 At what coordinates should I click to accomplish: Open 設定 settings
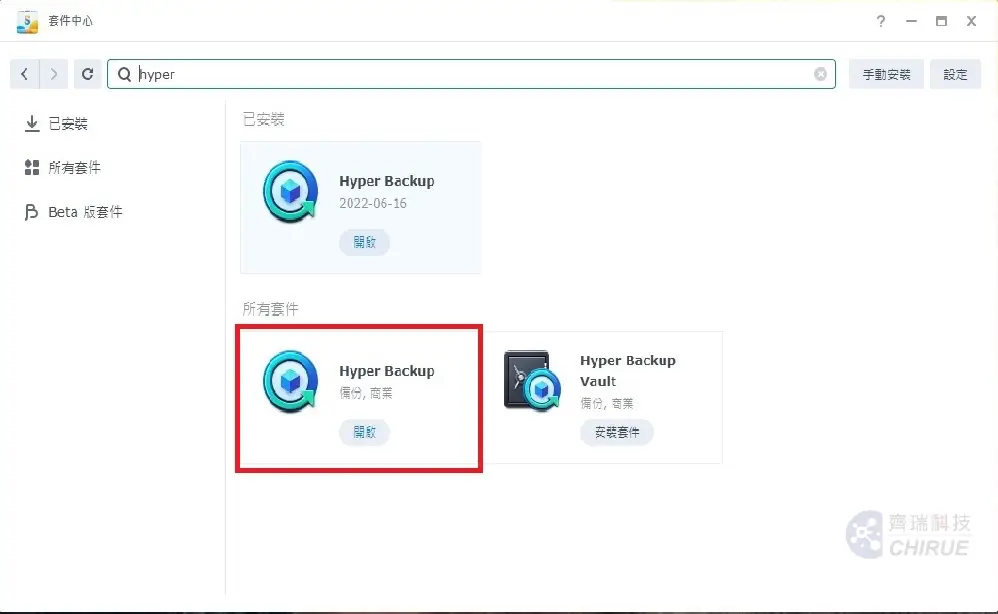tap(955, 74)
